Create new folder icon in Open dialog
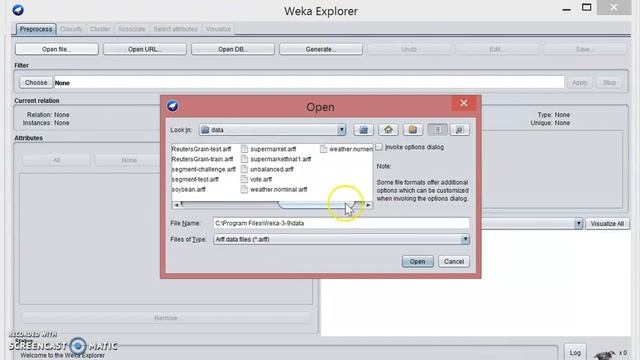This screenshot has height=360, width=640. pos(413,130)
